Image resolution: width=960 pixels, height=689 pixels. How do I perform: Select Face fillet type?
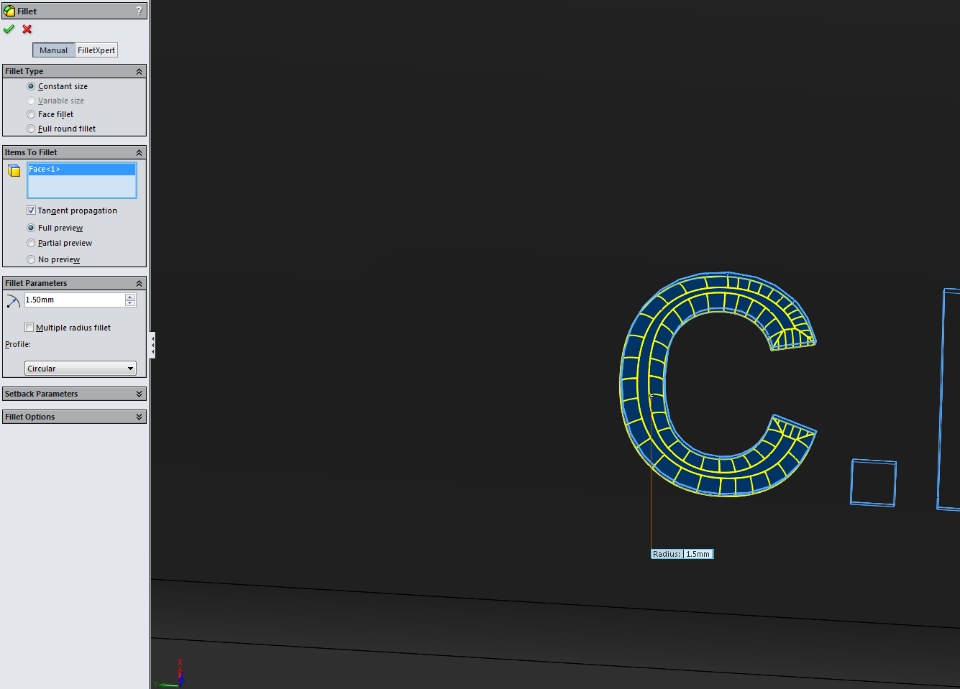coord(31,115)
